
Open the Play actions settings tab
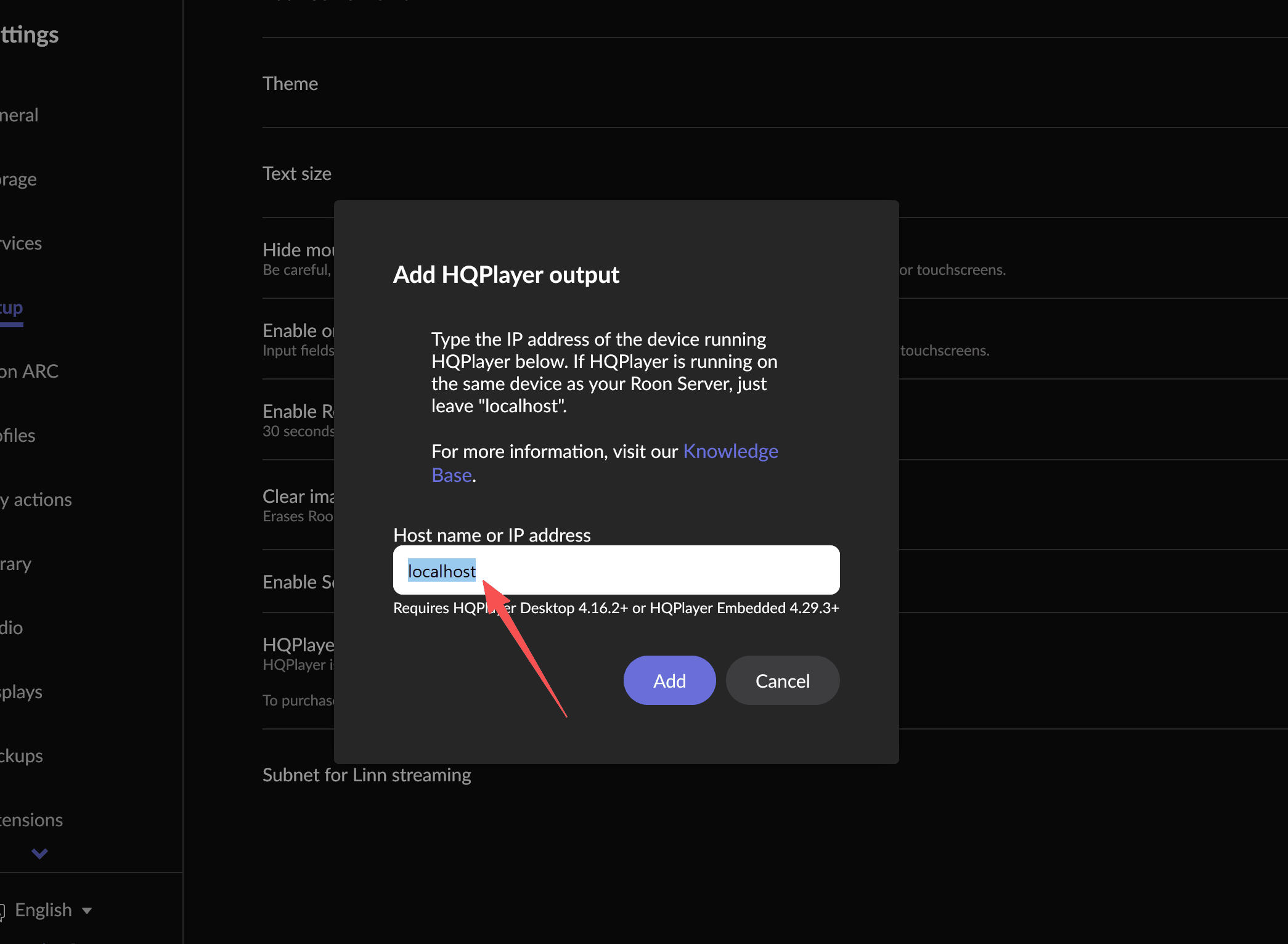click(x=36, y=500)
